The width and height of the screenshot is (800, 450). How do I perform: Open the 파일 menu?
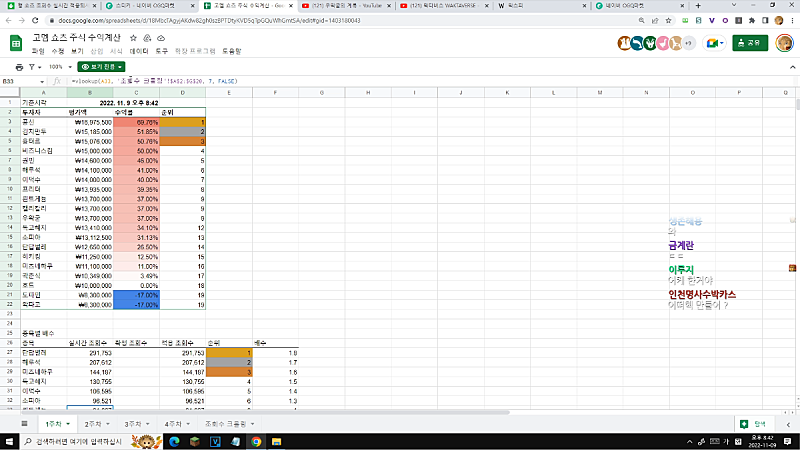click(38, 51)
